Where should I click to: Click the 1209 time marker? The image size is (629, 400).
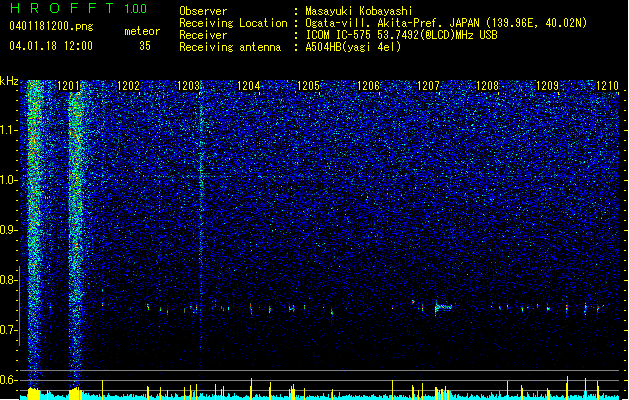(x=548, y=85)
